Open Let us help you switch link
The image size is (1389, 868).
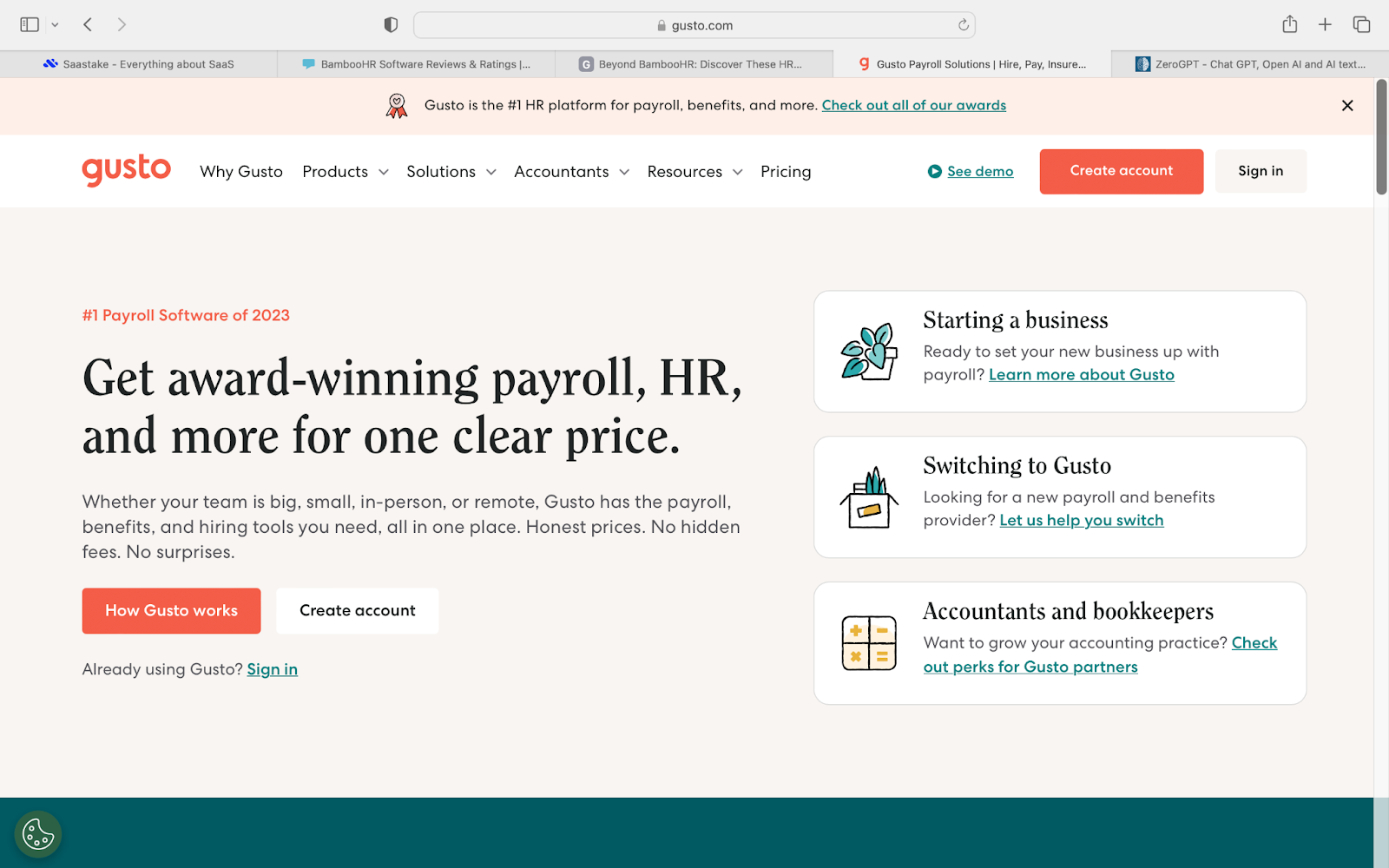point(1082,521)
